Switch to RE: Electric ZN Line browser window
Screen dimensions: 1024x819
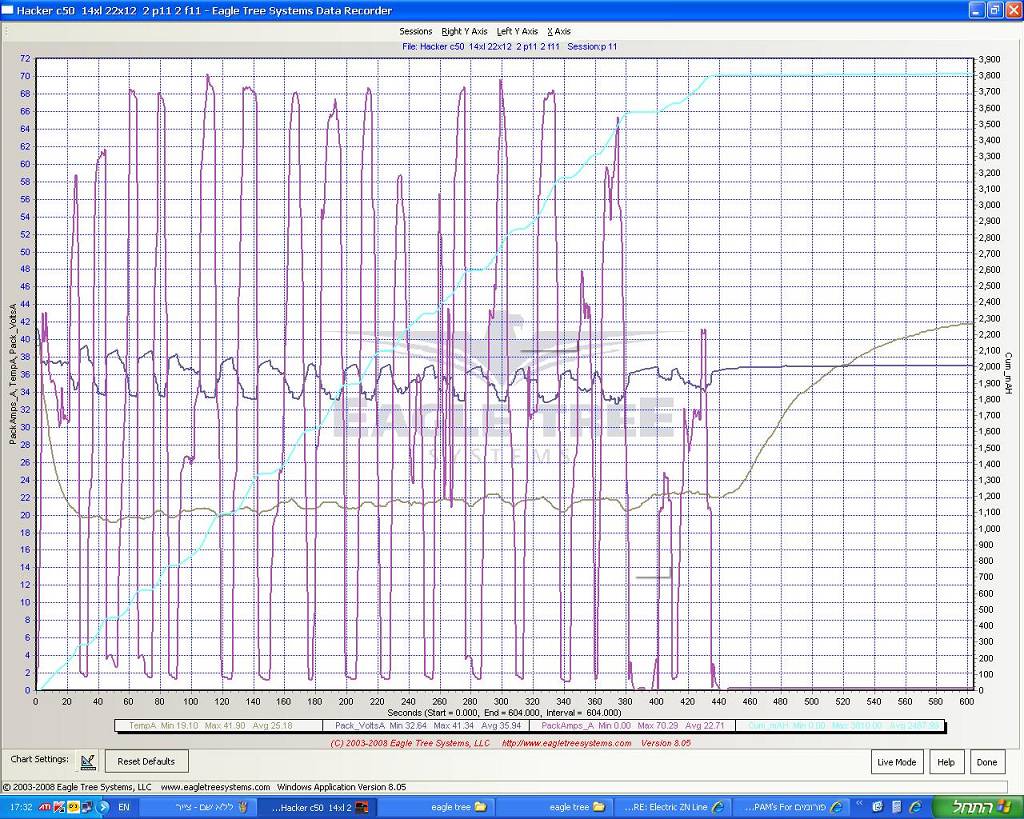point(670,806)
